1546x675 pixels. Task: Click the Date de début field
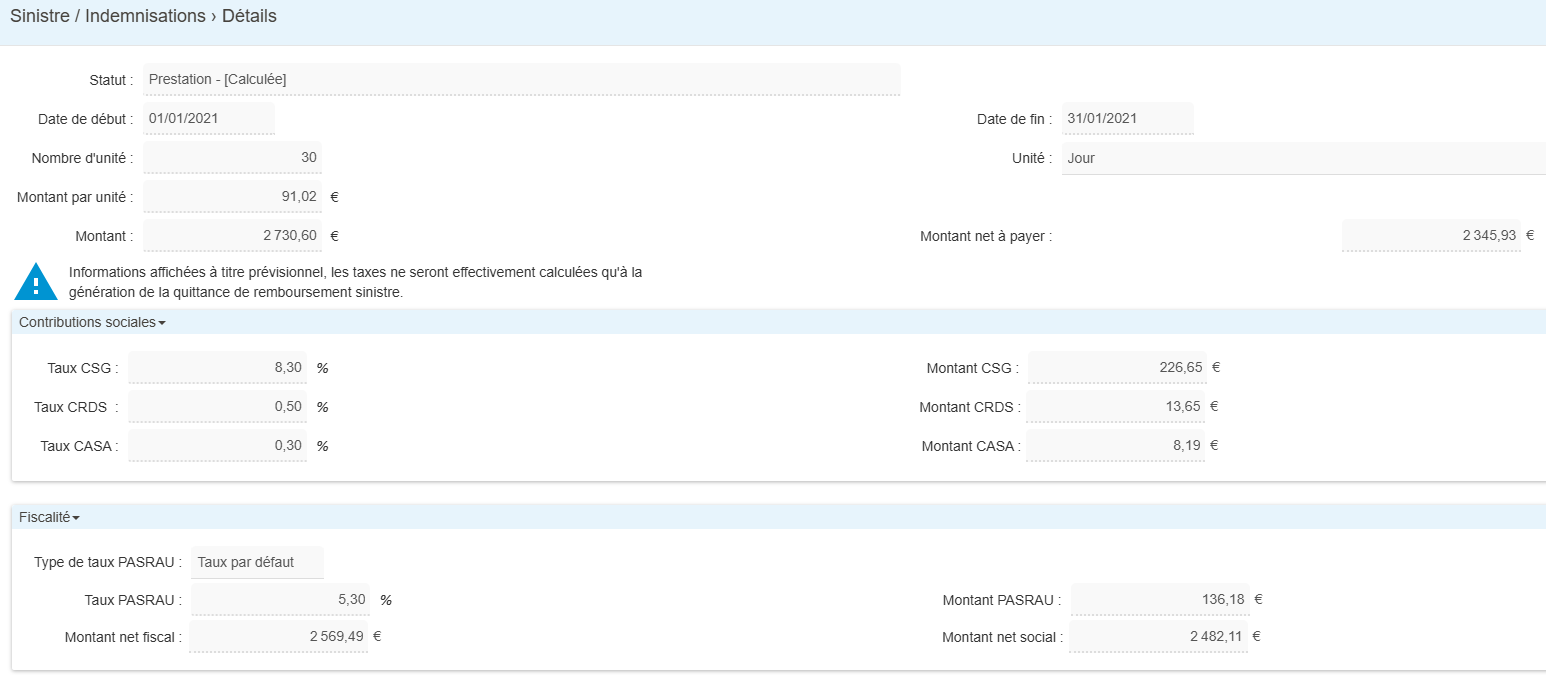(x=208, y=118)
